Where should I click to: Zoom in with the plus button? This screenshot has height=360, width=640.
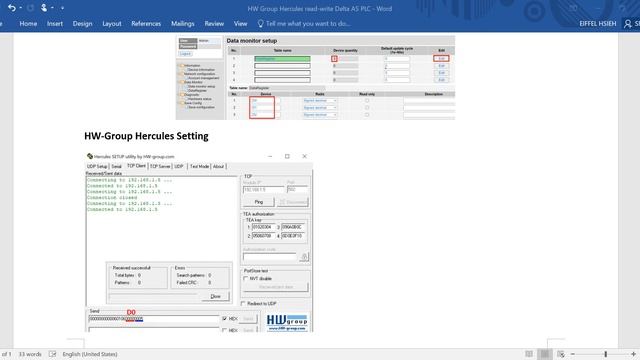pyautogui.click(x=633, y=354)
